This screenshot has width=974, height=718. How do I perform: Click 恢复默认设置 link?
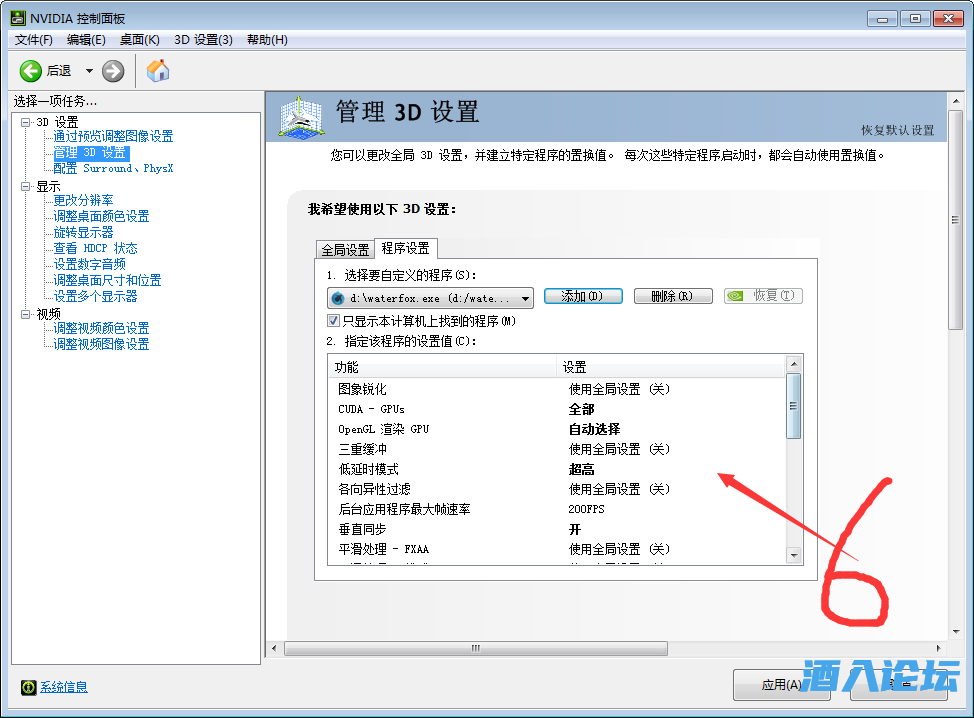[x=898, y=130]
